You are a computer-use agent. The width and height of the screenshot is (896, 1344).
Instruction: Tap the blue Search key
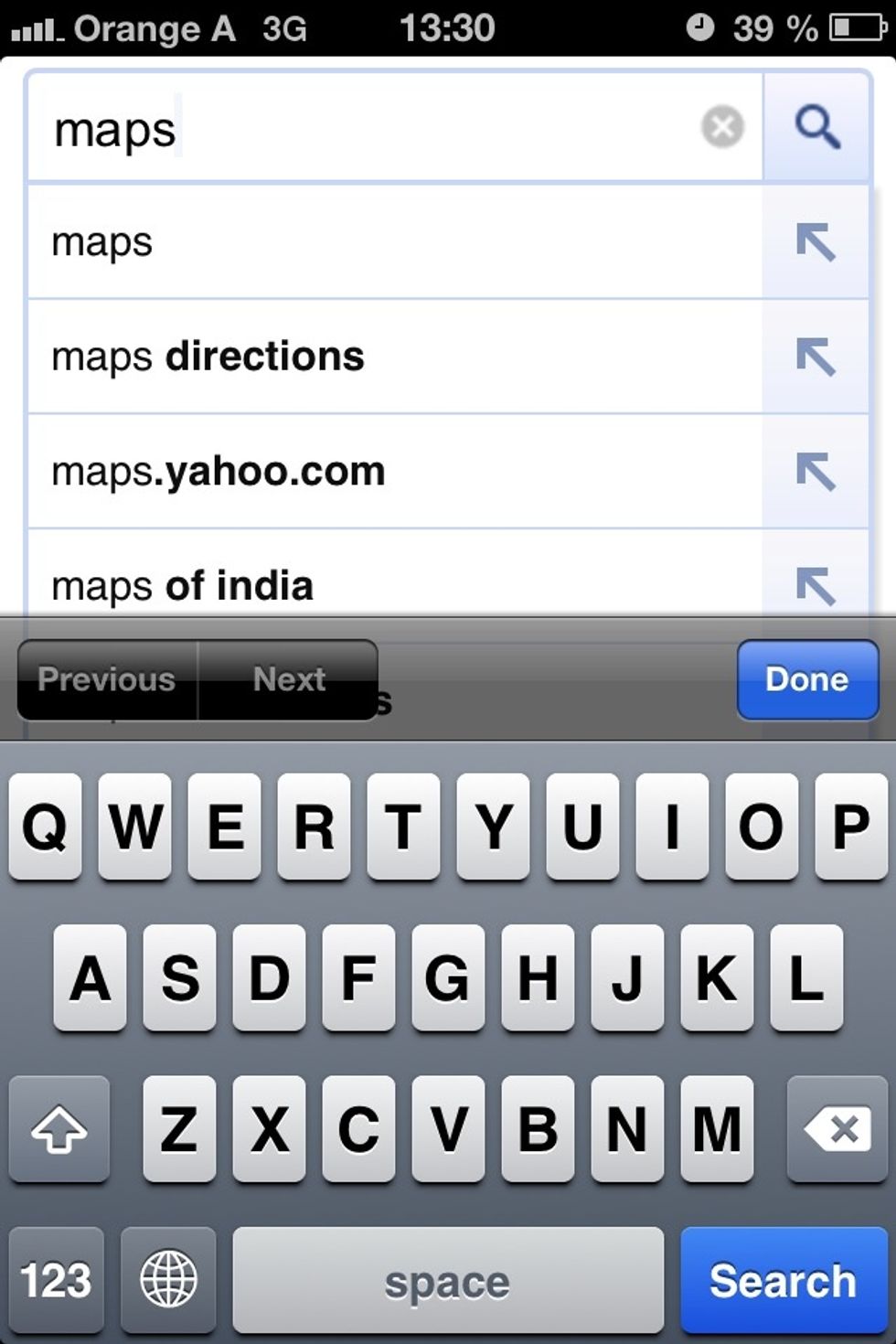(x=784, y=1279)
